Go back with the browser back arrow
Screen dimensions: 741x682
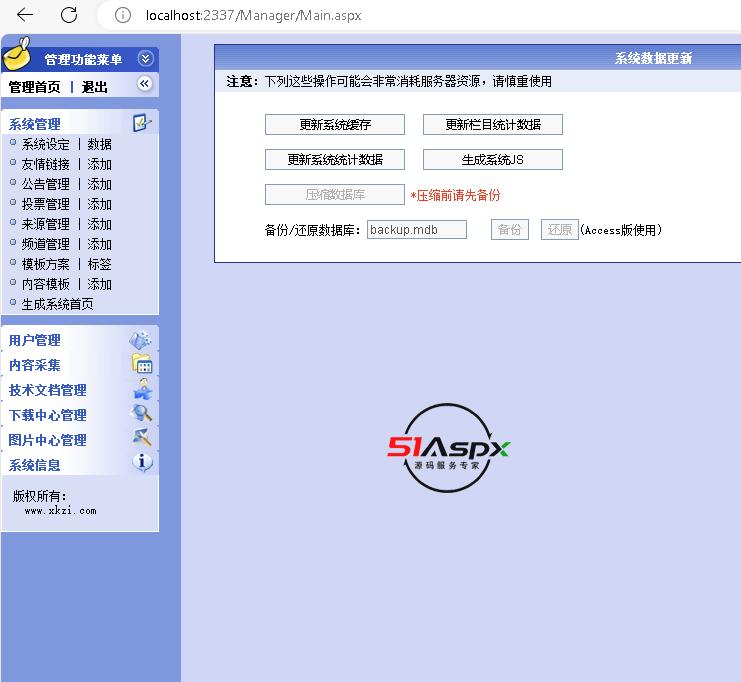[25, 15]
